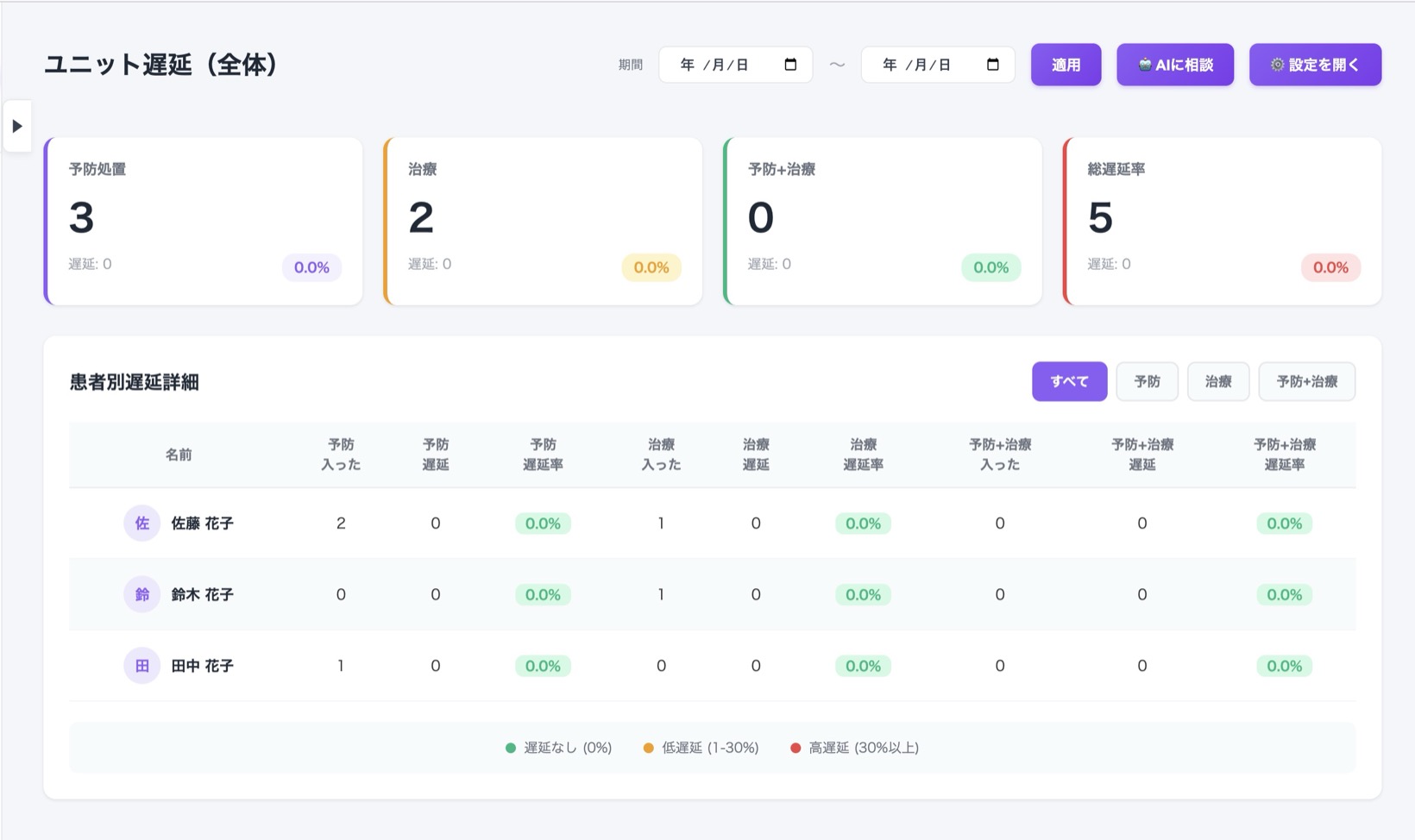Click 名前 column header
This screenshot has height=840, width=1415.
(179, 454)
